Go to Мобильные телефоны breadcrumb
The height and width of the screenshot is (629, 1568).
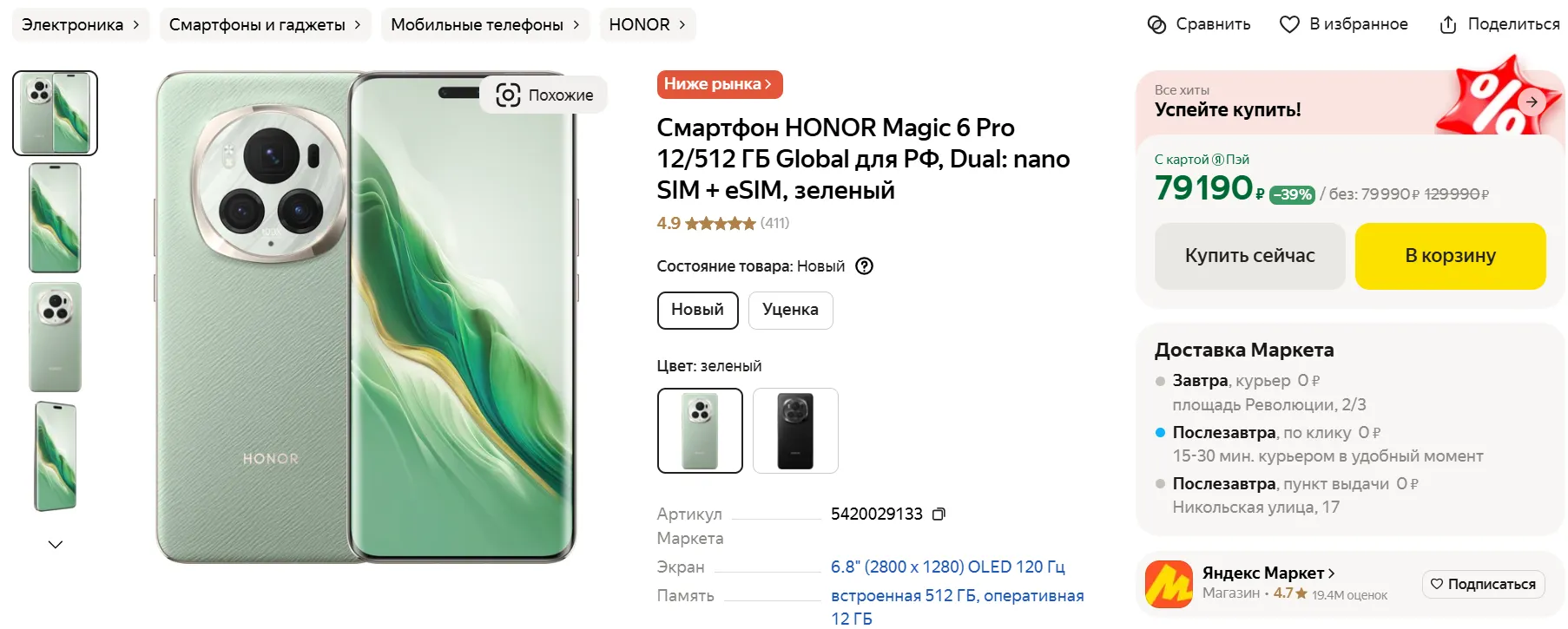tap(484, 24)
